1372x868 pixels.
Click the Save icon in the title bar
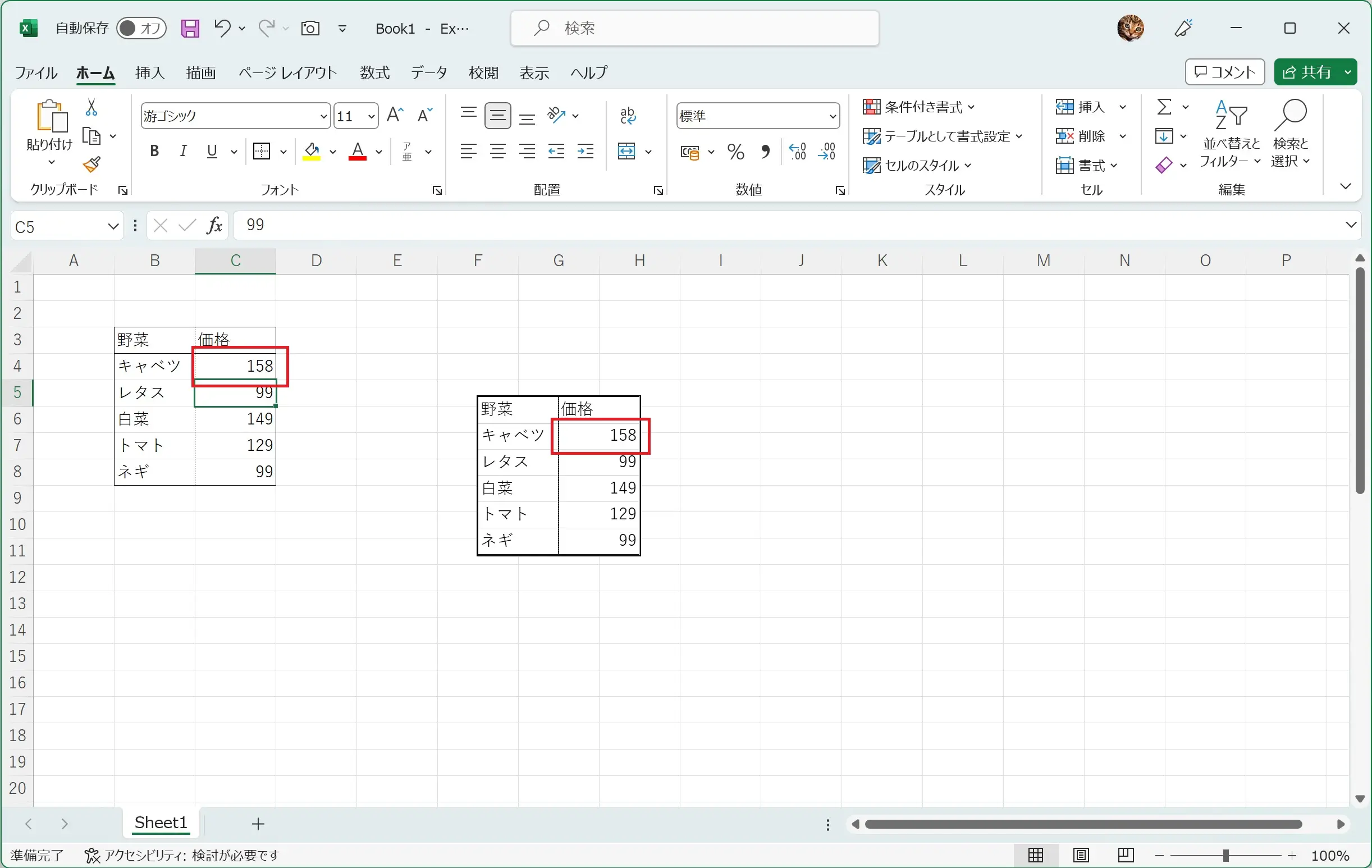[x=190, y=28]
